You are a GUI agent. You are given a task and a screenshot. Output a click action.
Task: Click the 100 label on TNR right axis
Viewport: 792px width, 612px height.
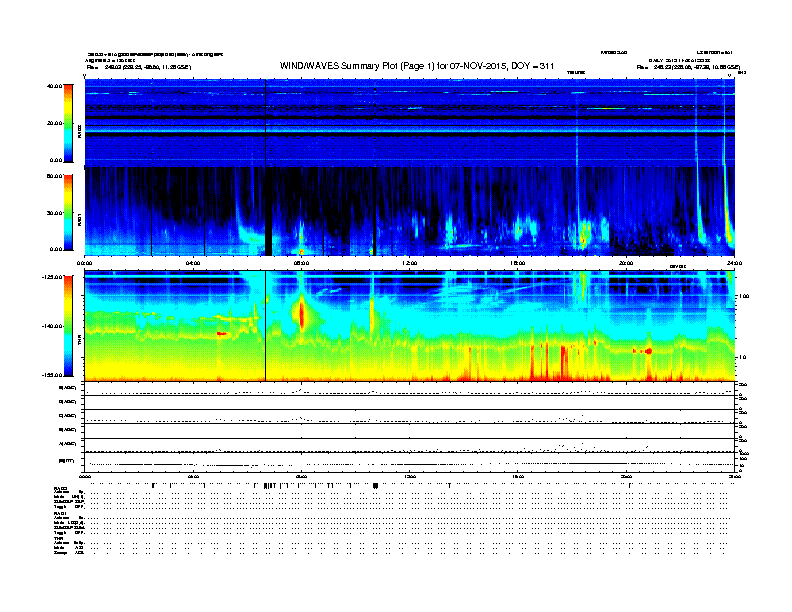[744, 296]
